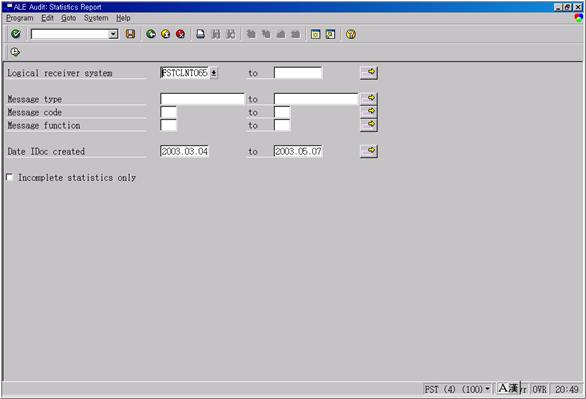Open the Edit menu
The image size is (586, 399).
pyautogui.click(x=47, y=18)
